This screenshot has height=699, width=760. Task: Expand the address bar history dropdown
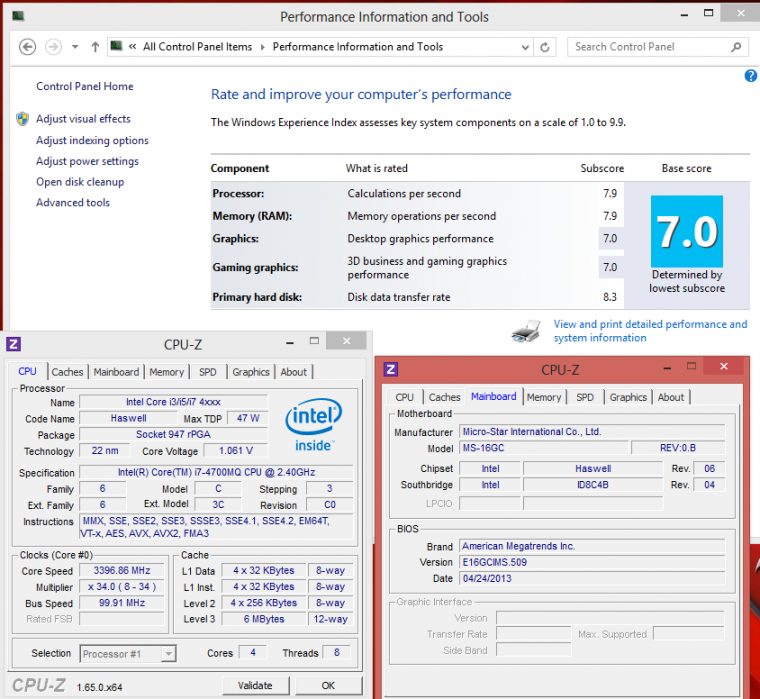coord(524,47)
